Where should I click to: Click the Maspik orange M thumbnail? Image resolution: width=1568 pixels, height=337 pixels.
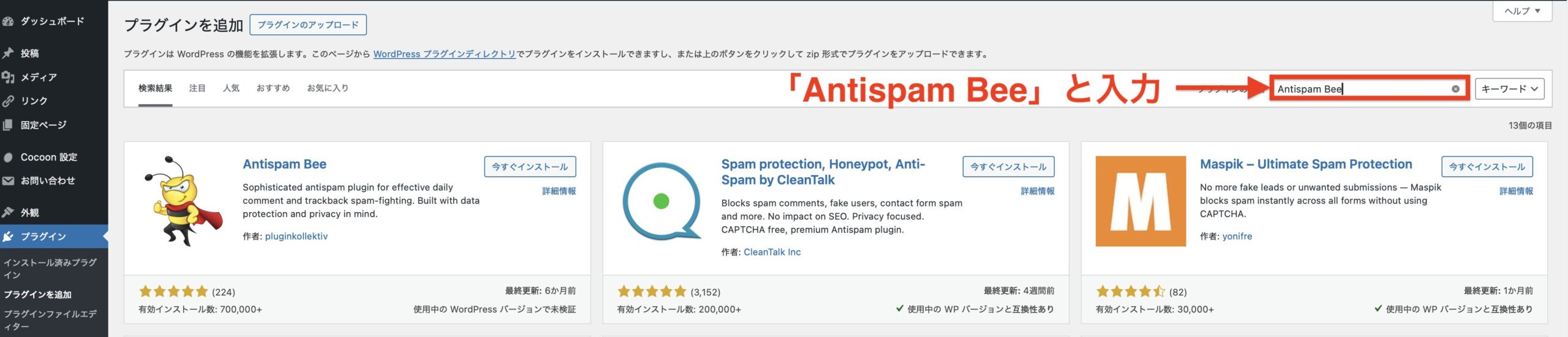1140,201
